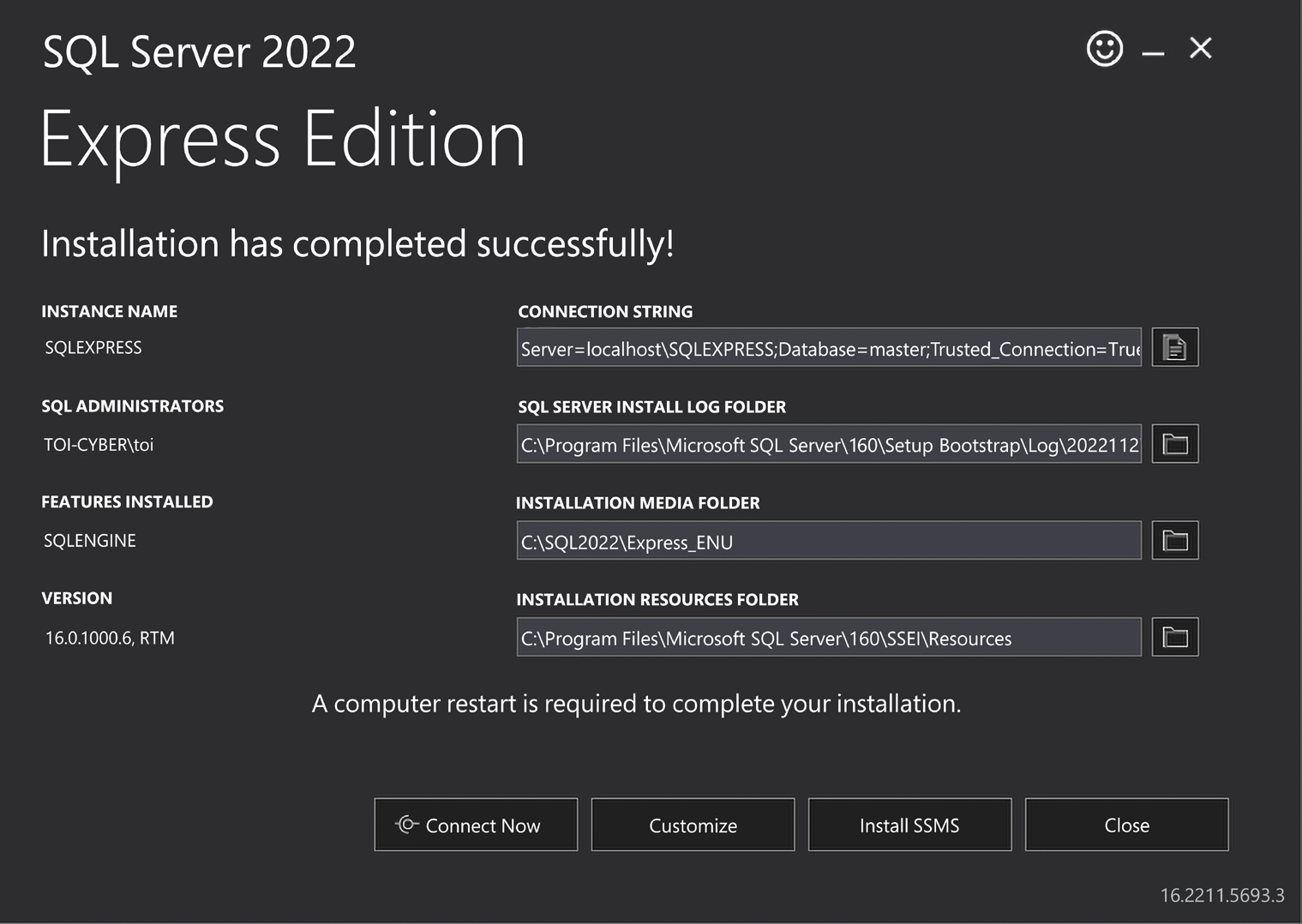Minimize the SQL Server installer window
The width and height of the screenshot is (1302, 924).
[1153, 53]
